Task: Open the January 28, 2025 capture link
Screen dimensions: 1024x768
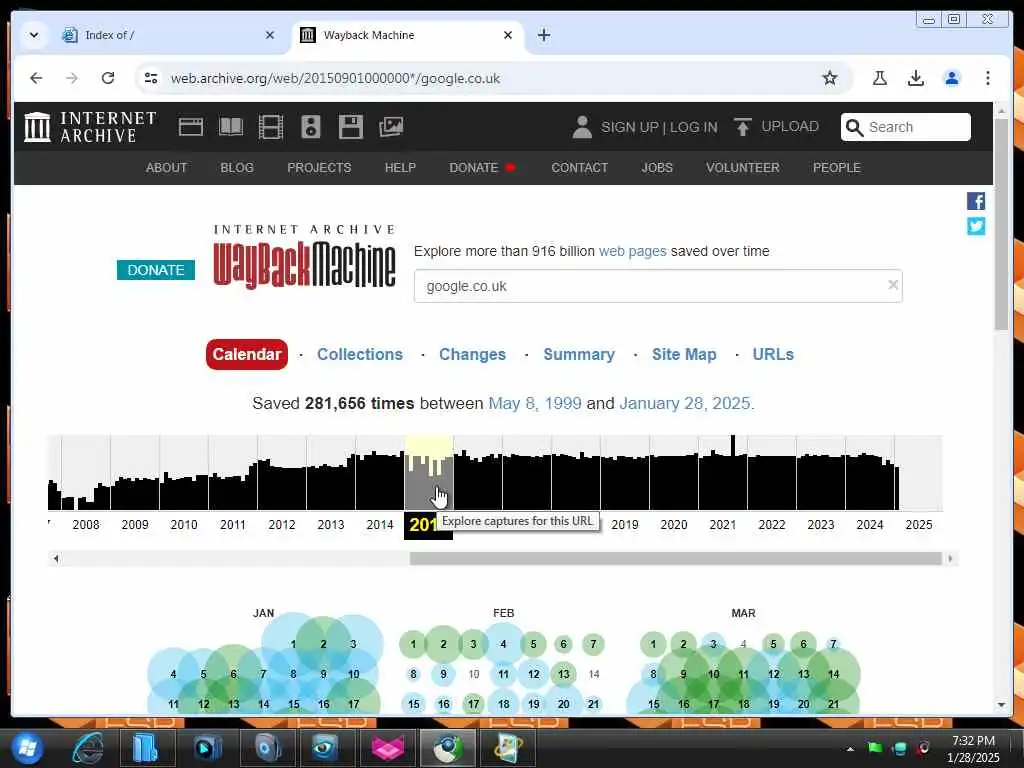Action: 686,403
